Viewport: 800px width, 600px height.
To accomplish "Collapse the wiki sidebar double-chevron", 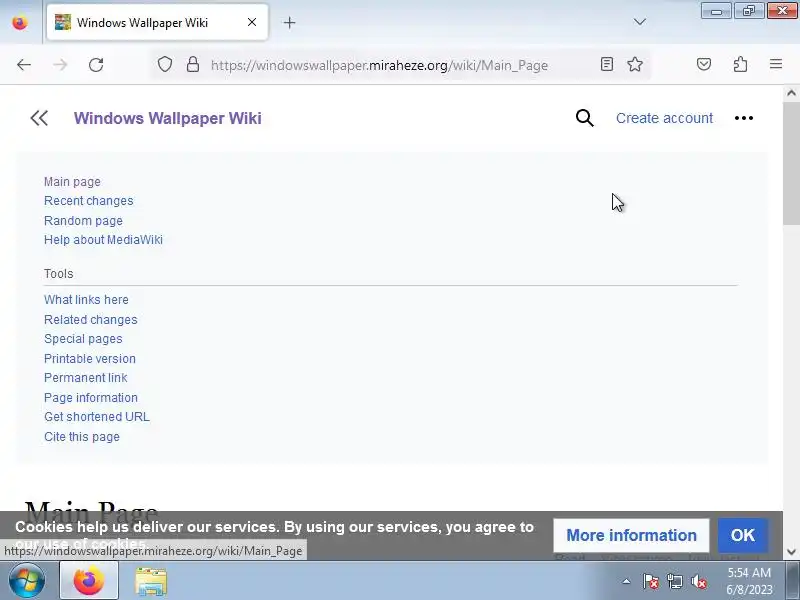I will click(x=39, y=118).
